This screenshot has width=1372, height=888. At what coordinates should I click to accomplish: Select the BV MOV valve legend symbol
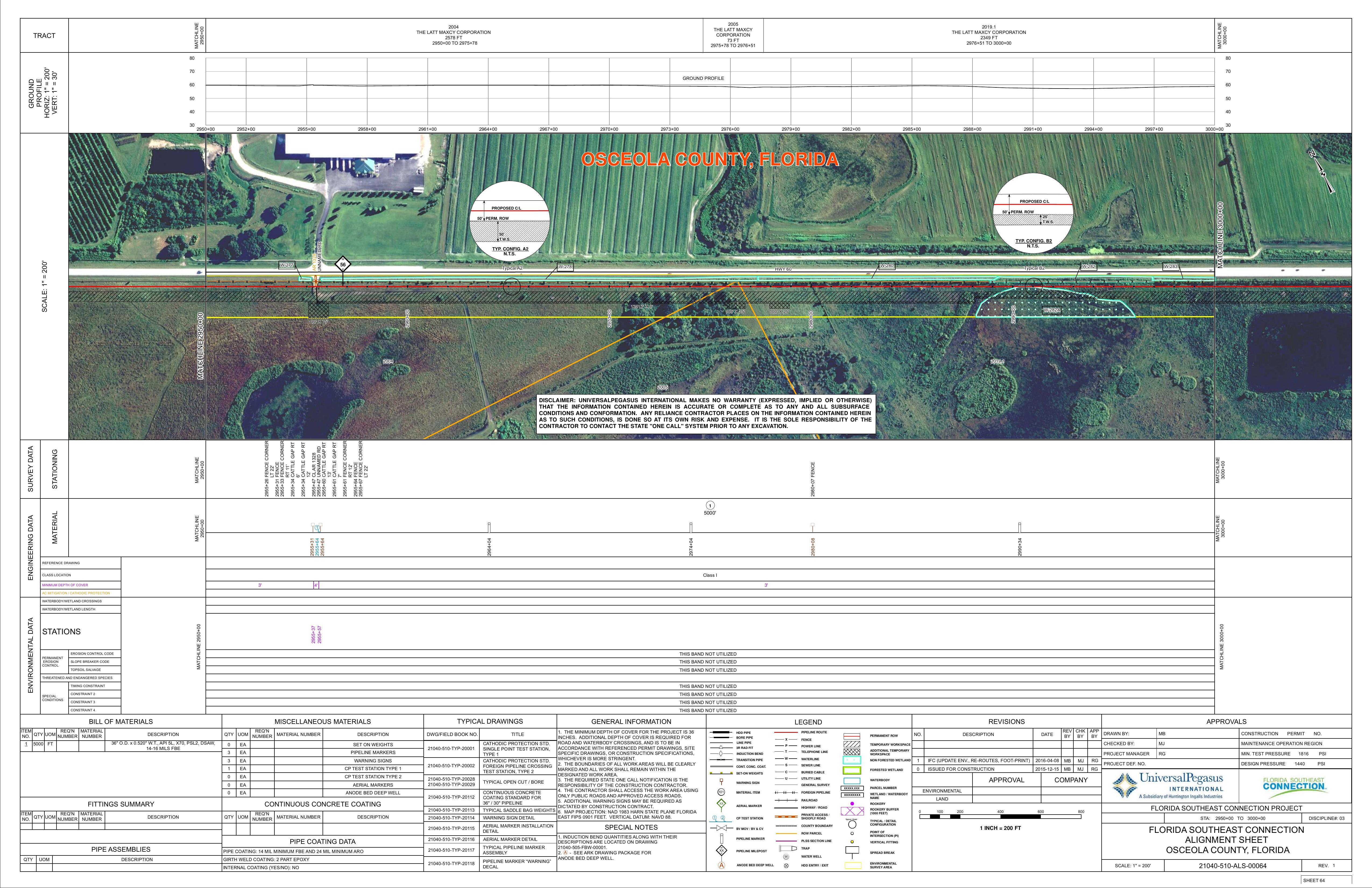(x=721, y=829)
